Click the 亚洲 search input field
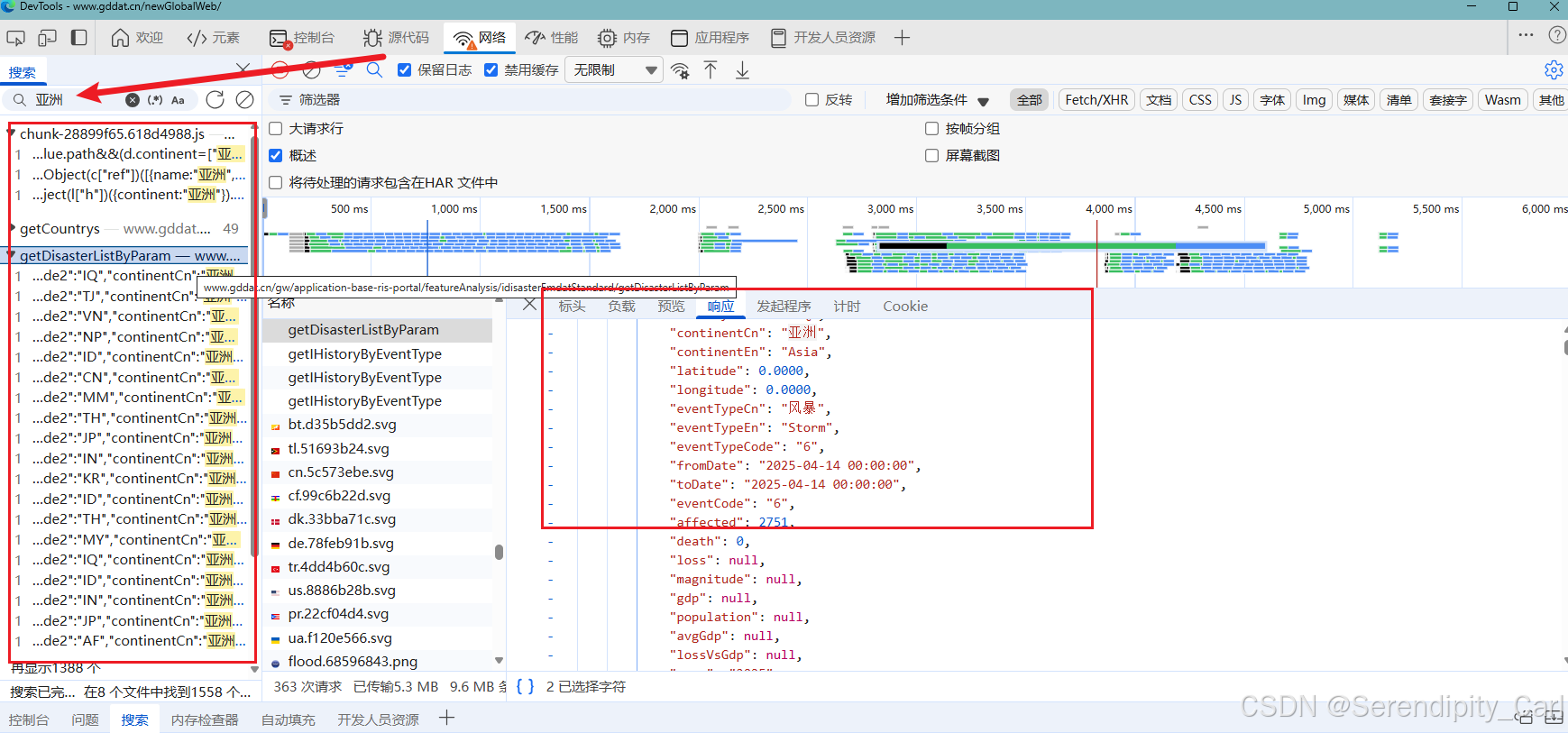 coord(78,100)
